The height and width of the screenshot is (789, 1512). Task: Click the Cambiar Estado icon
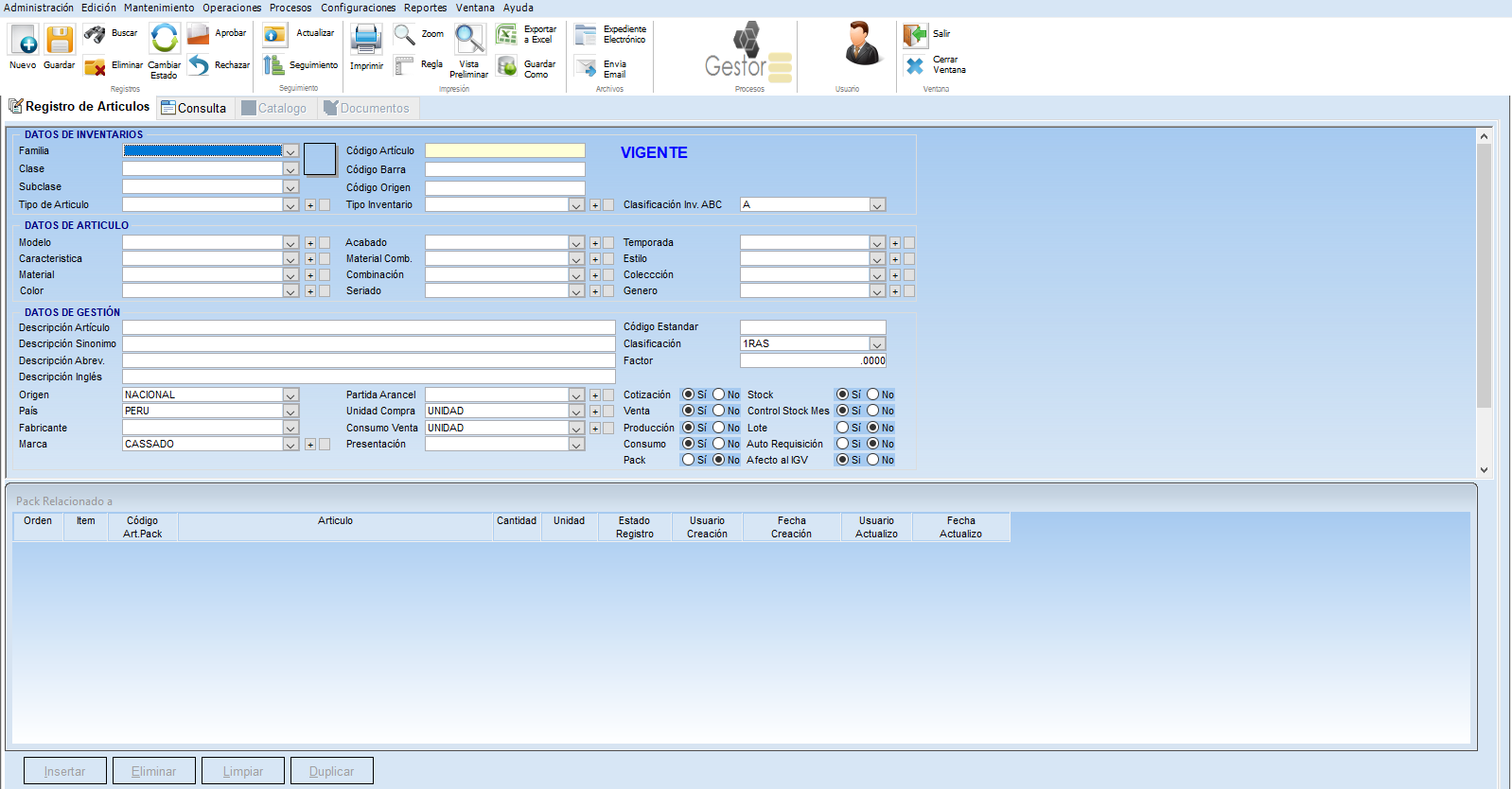[x=164, y=40]
